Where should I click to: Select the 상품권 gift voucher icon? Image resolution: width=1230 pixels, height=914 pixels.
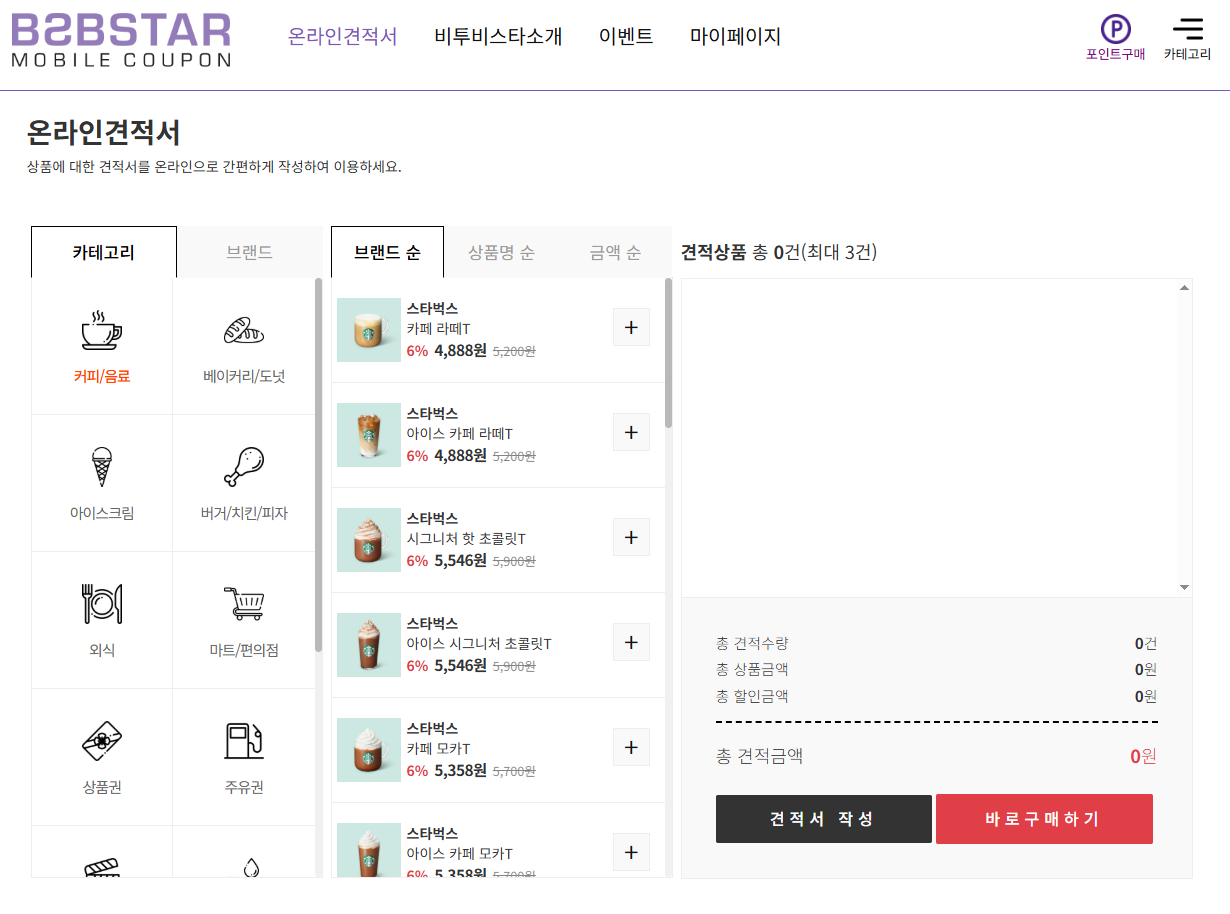101,741
